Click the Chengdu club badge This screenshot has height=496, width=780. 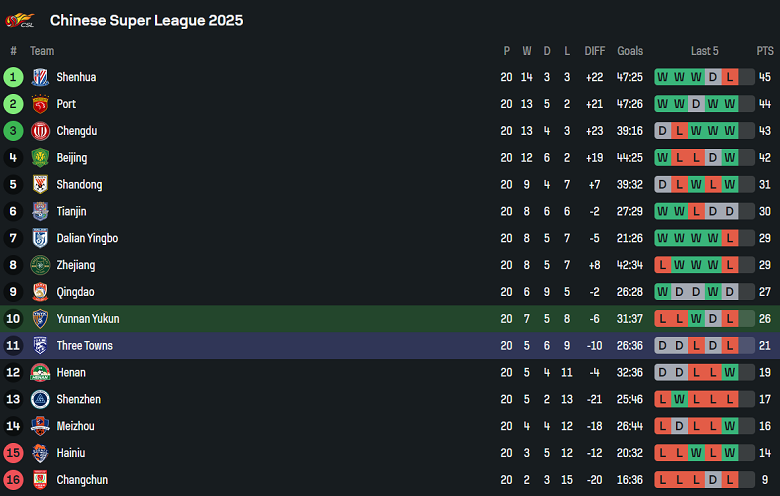coord(40,131)
